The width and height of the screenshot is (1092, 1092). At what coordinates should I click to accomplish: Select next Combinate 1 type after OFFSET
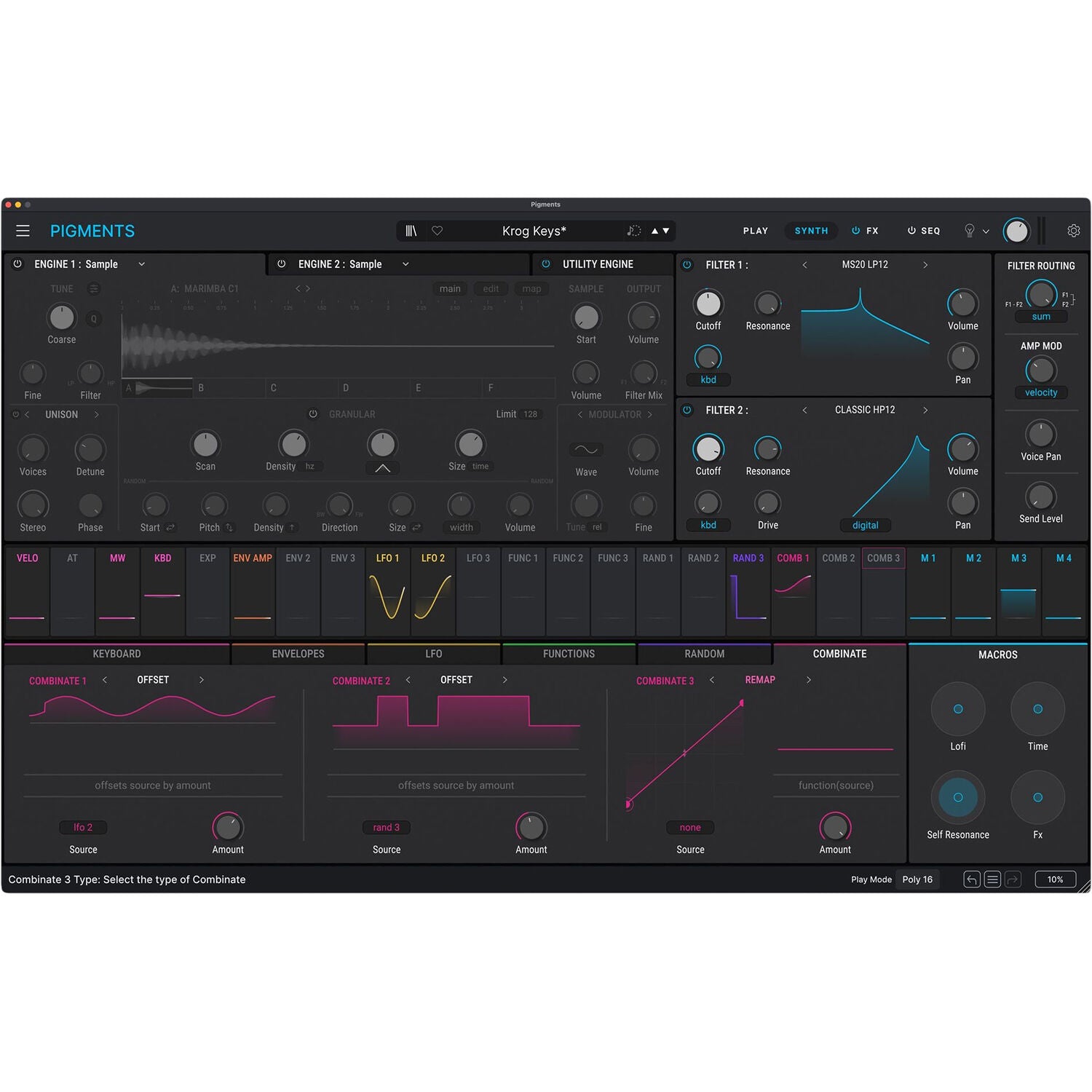[x=202, y=680]
